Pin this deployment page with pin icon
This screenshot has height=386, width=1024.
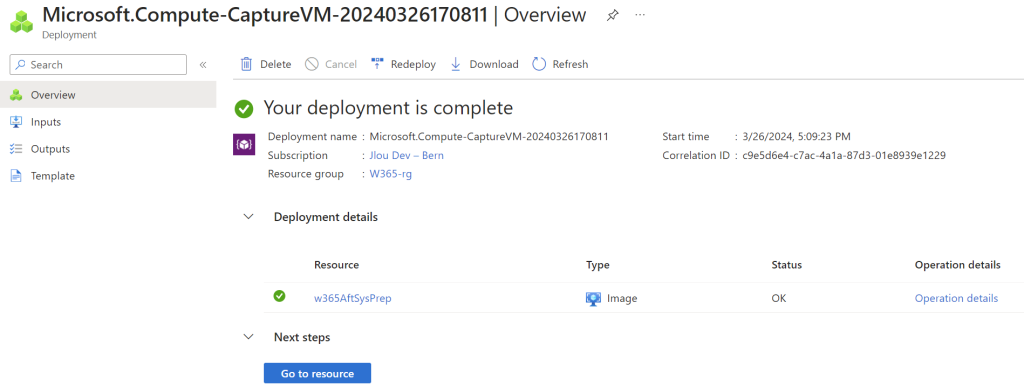tap(612, 15)
